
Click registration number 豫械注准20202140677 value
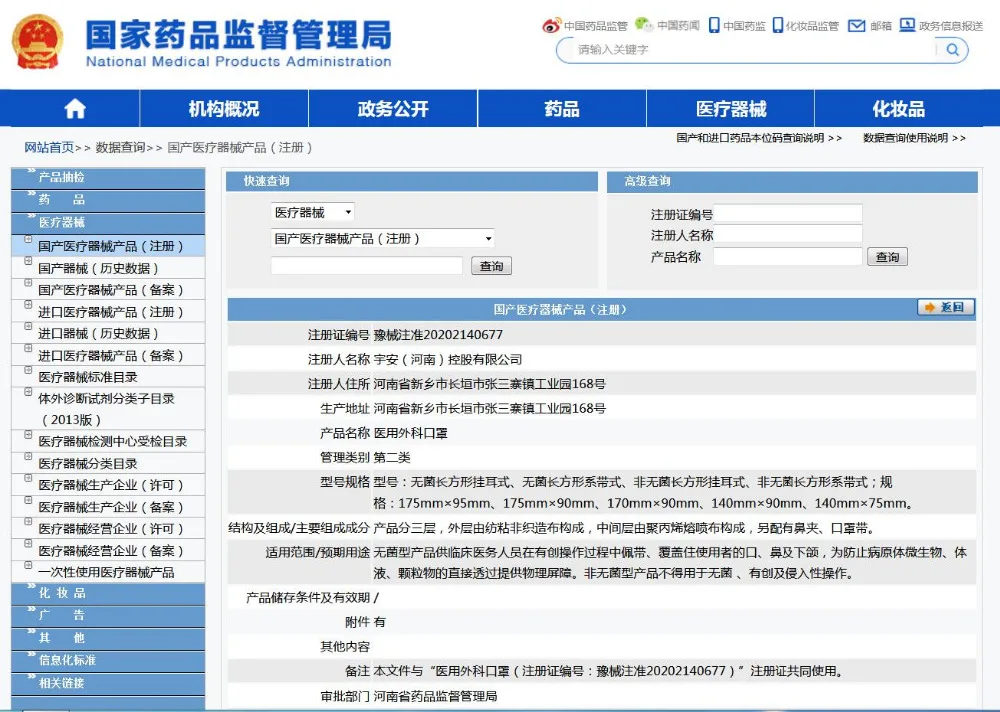438,335
